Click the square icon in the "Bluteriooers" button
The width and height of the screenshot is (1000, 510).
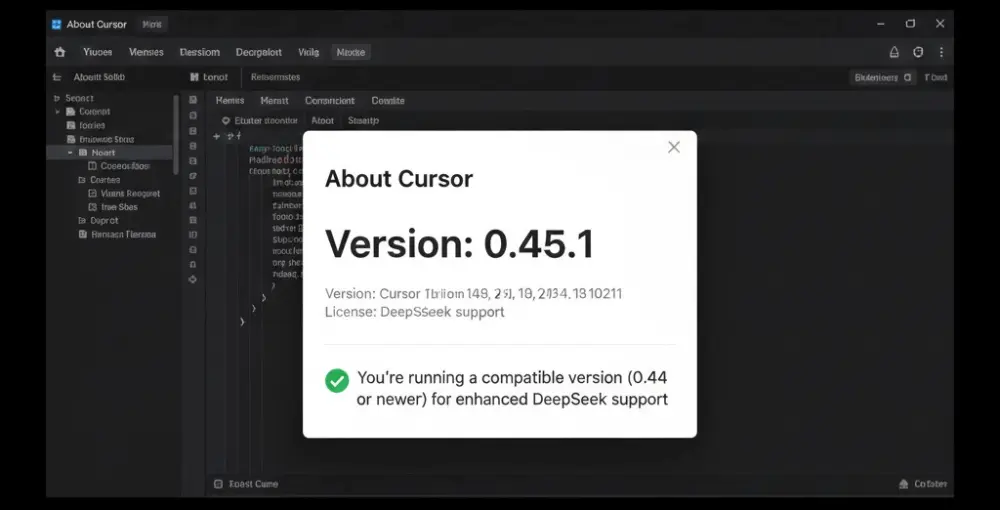(908, 77)
